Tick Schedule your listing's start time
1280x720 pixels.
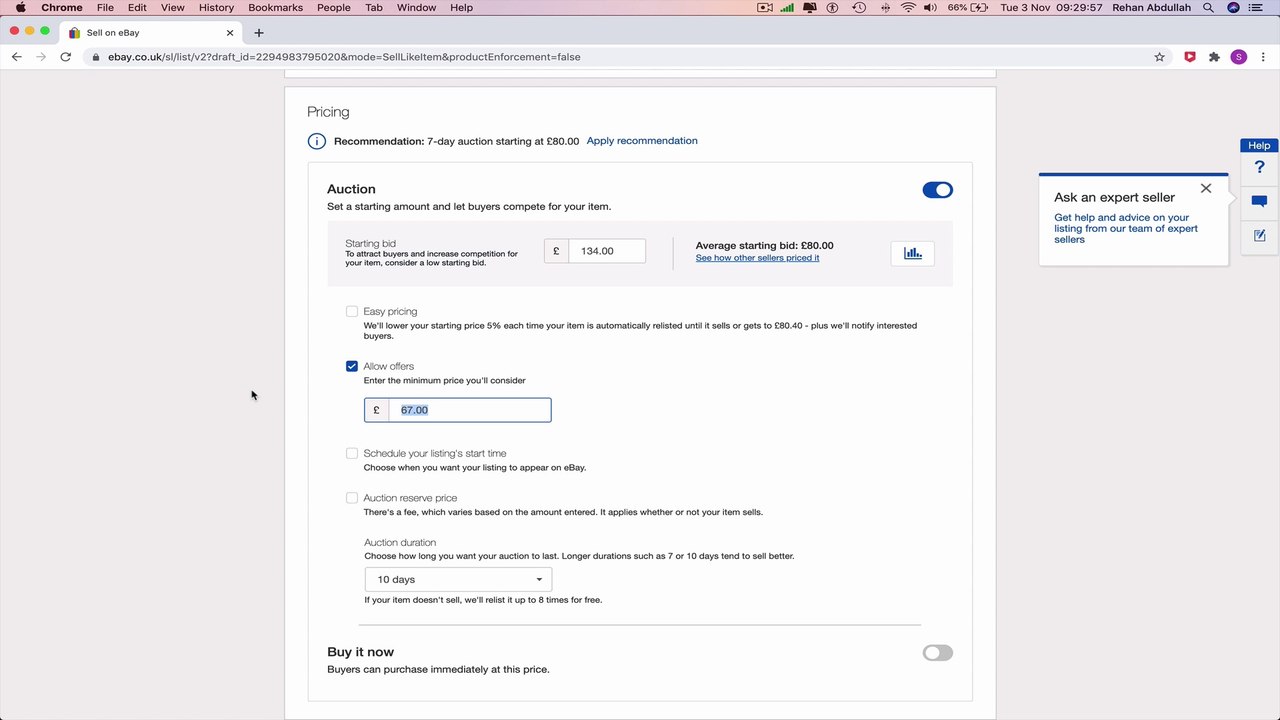(x=352, y=453)
